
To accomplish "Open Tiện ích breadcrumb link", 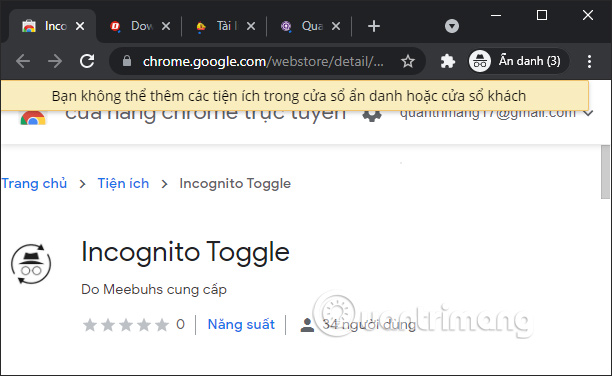I will [123, 183].
